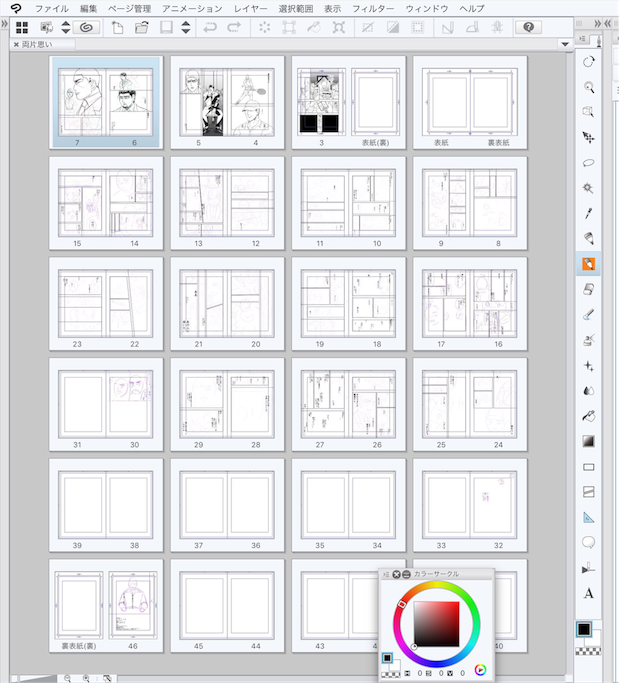The height and width of the screenshot is (683, 619).
Task: Click the Undo arrow in the toolbar
Action: tap(210, 27)
